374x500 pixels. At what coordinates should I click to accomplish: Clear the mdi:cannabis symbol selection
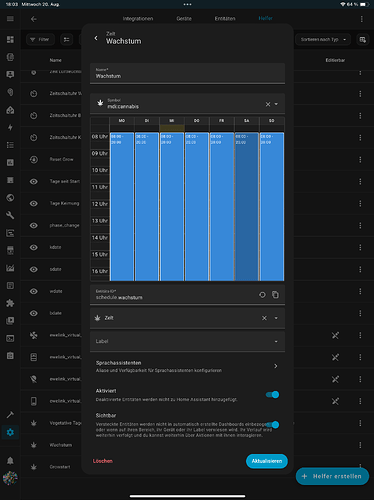[x=268, y=104]
